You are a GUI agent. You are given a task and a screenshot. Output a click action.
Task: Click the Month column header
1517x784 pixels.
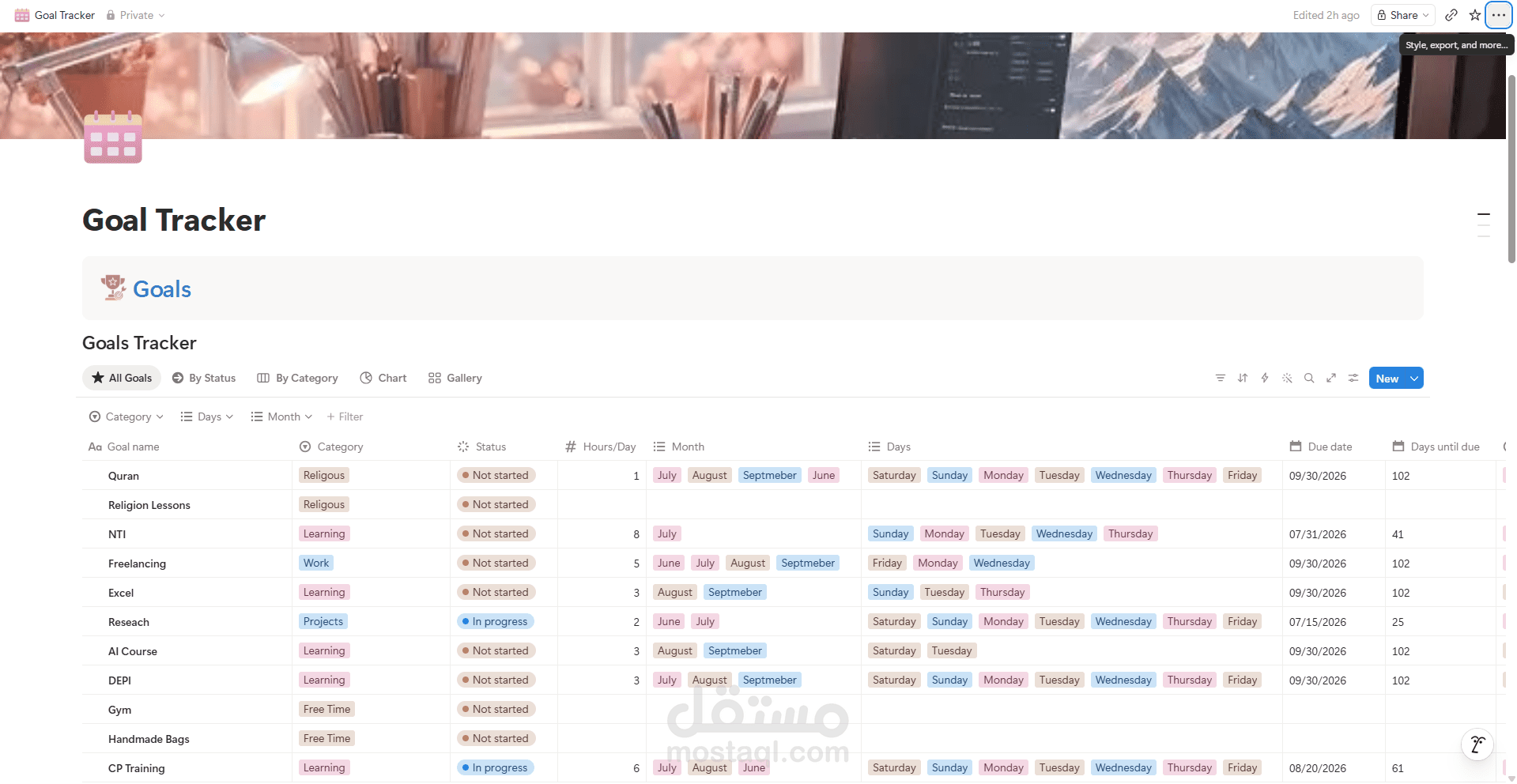[754, 447]
